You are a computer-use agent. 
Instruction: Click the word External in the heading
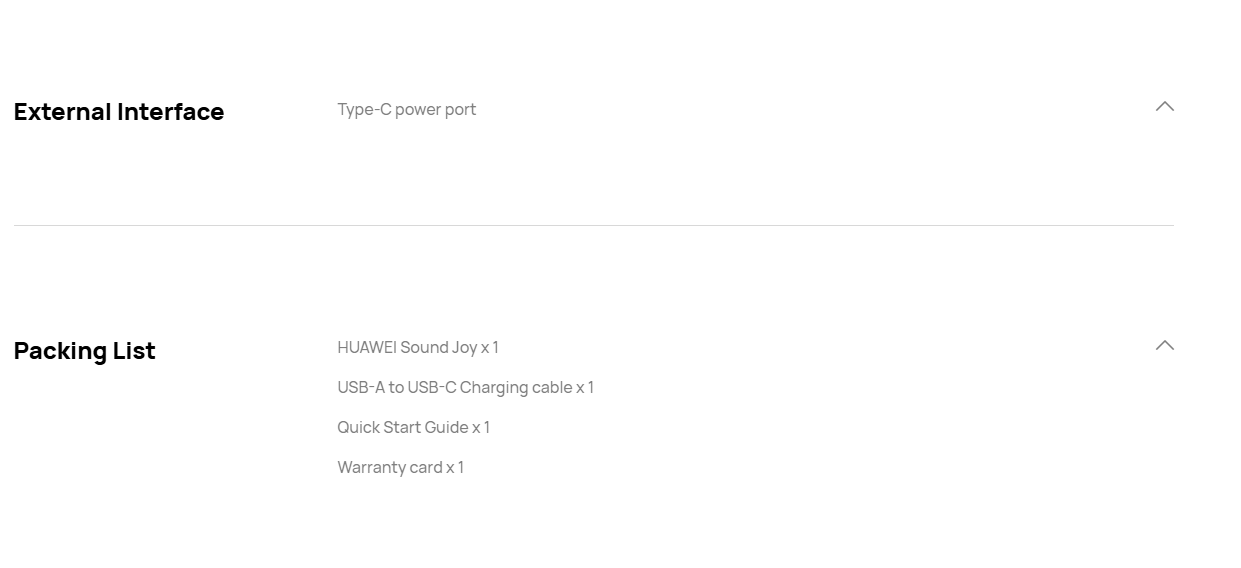pos(63,111)
